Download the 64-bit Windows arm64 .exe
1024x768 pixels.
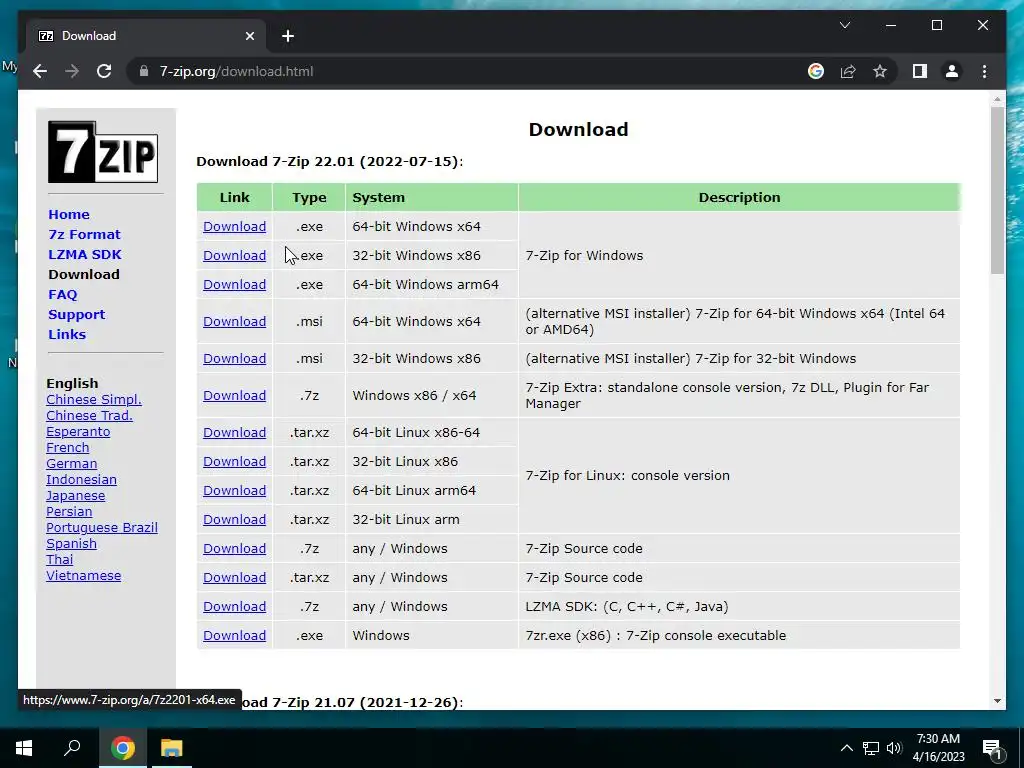coord(234,285)
